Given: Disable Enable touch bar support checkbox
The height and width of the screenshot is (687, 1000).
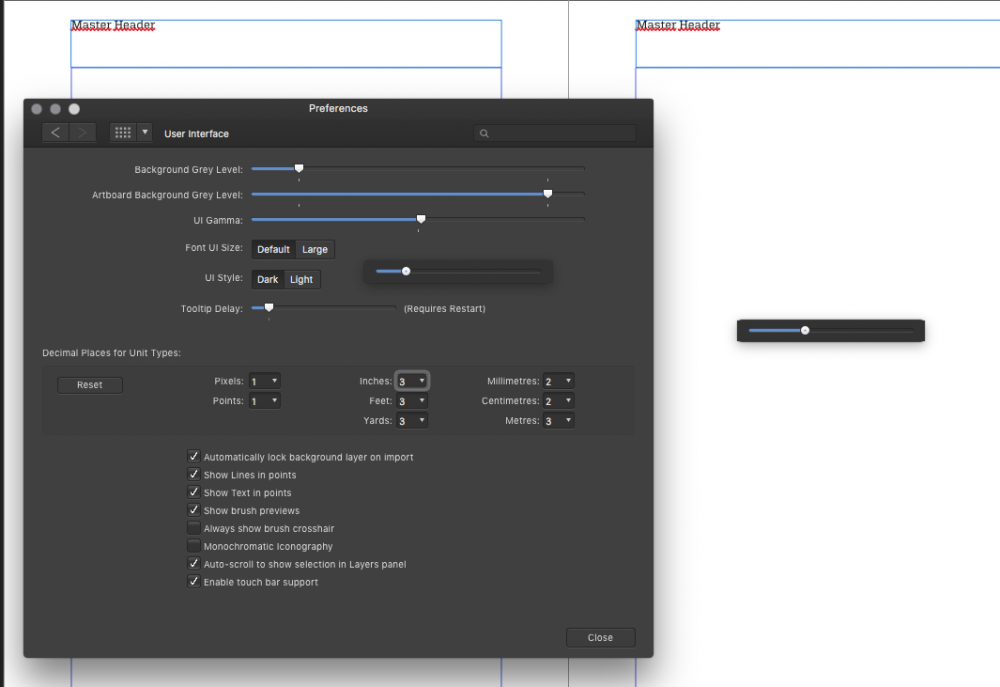Looking at the screenshot, I should [194, 582].
